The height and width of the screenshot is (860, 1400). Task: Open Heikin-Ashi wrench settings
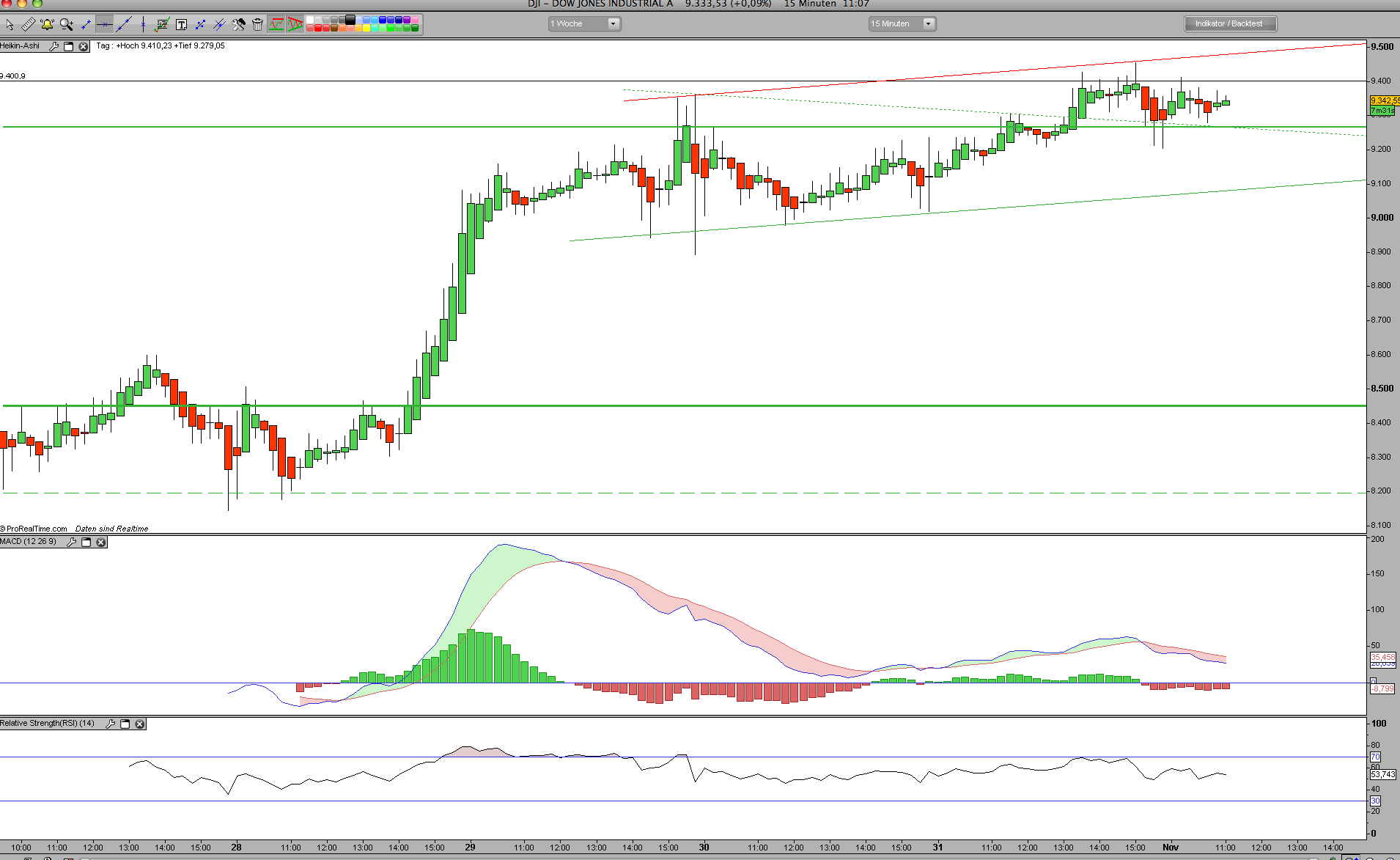pyautogui.click(x=54, y=46)
